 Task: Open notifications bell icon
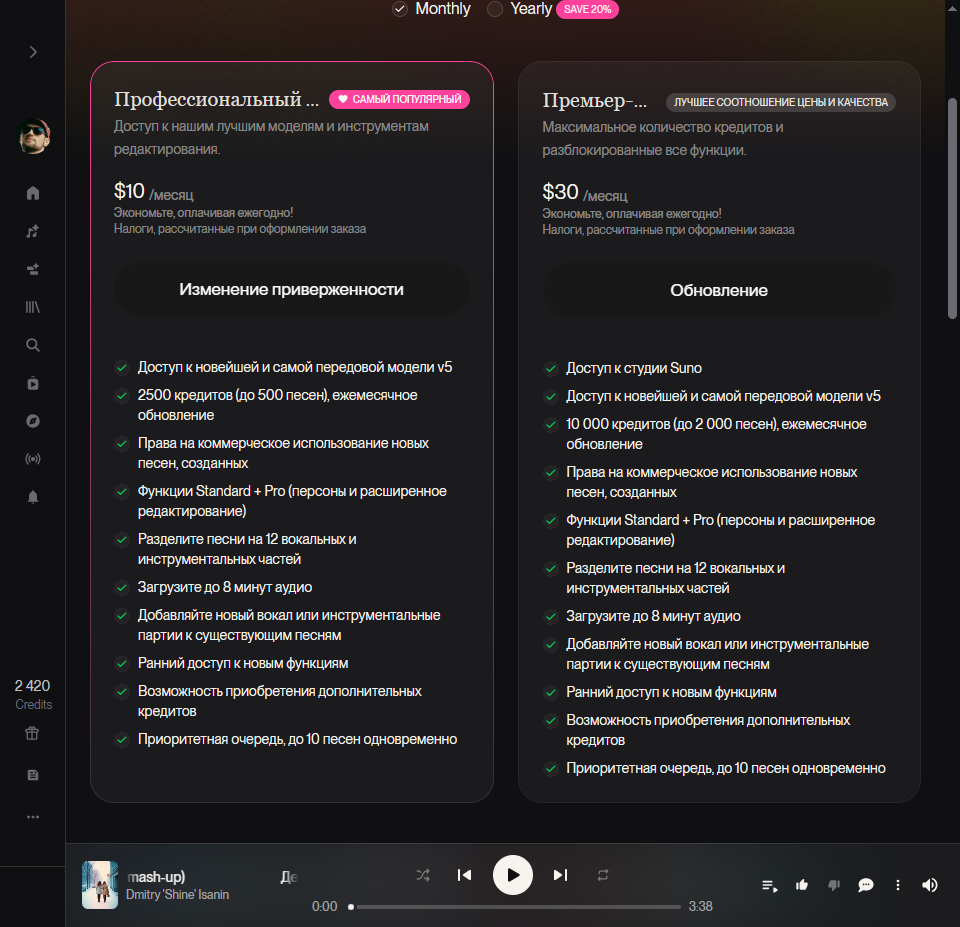33,497
